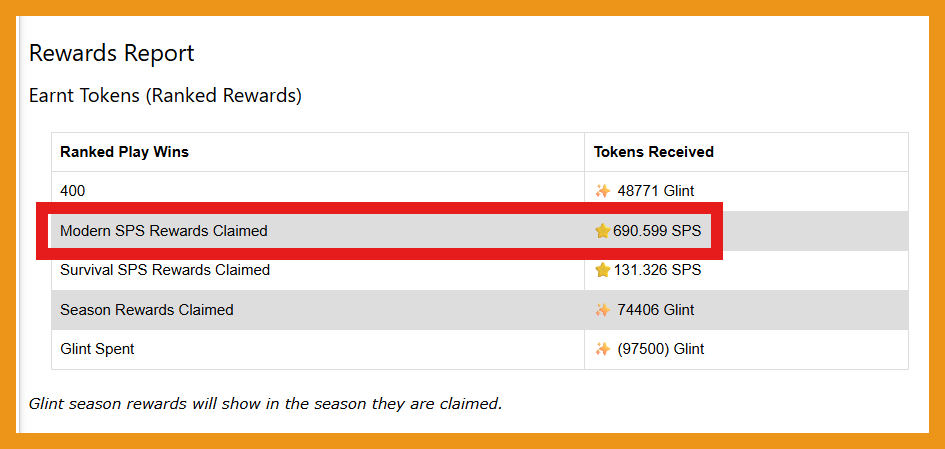This screenshot has width=945, height=449.
Task: Select the (97500) Glint value
Action: 661,348
